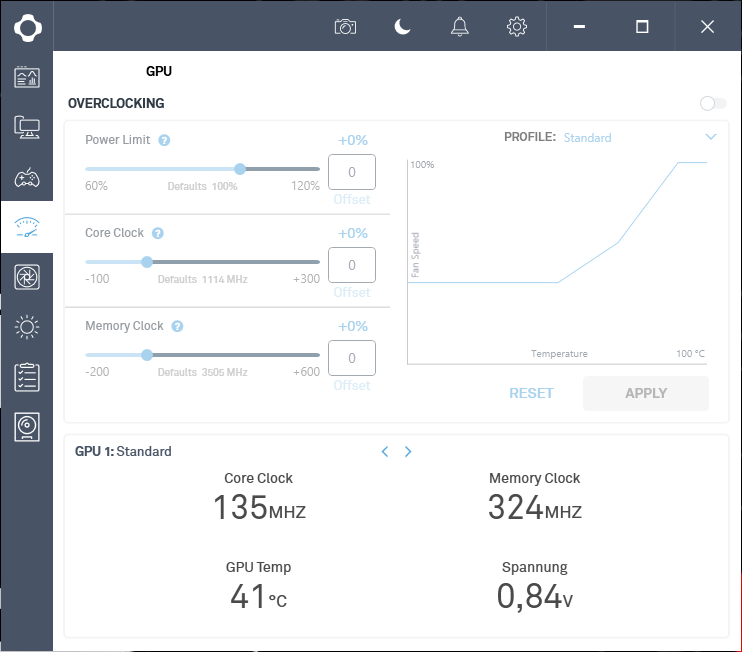The height and width of the screenshot is (652, 742).
Task: Select the speedometer overclocking sidebar icon
Action: coord(27,227)
